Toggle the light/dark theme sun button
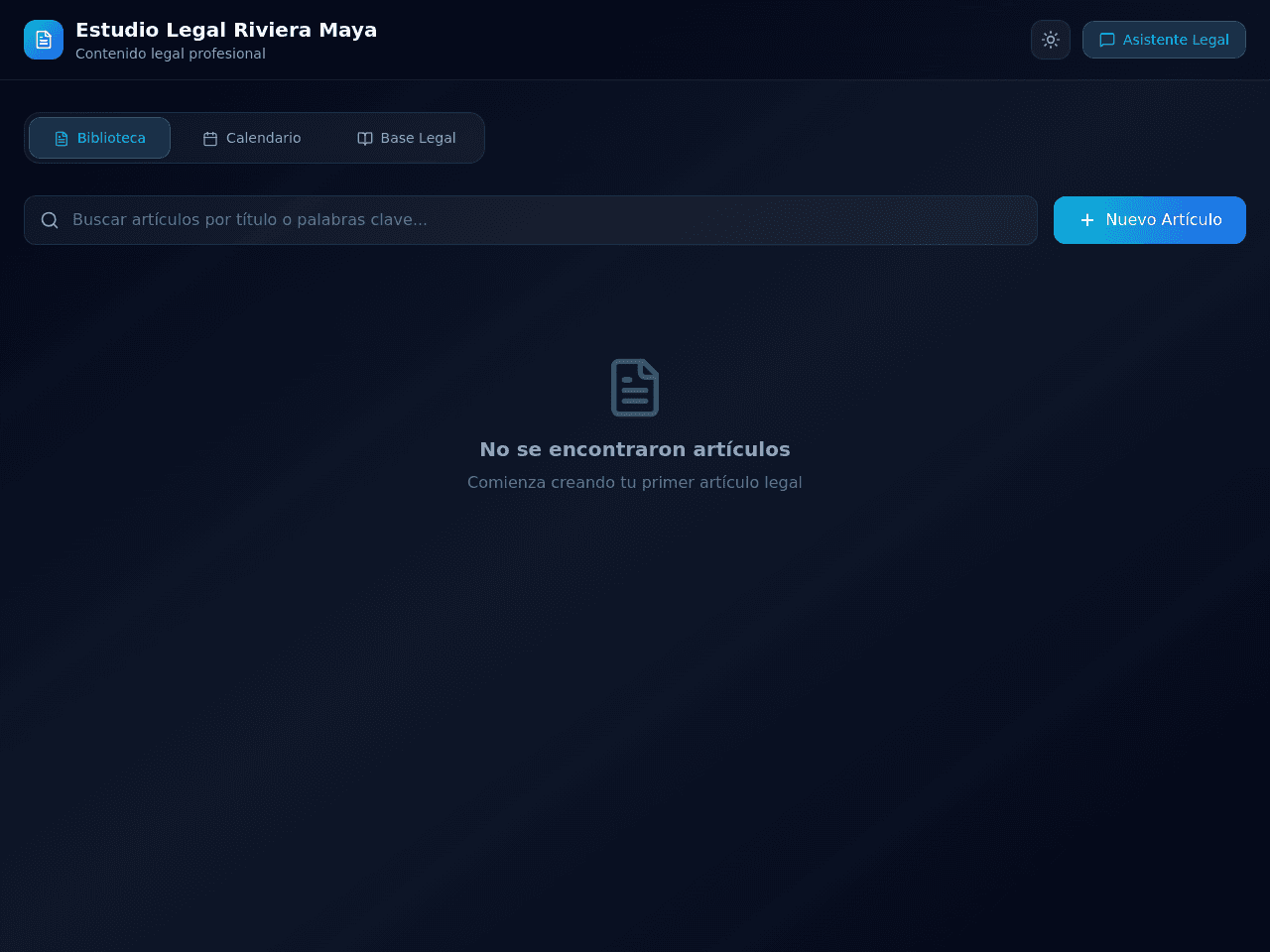Screen dimensions: 1270x952 click(x=1051, y=40)
